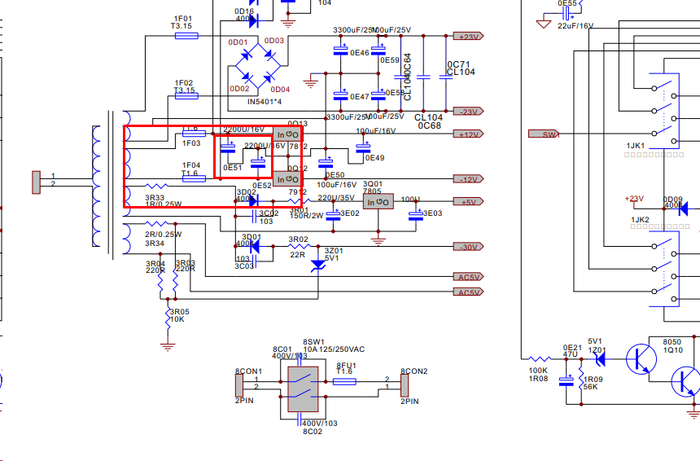Image resolution: width=700 pixels, height=461 pixels.
Task: Select electrolytic capacitor 0E59
Action: pyautogui.click(x=378, y=49)
